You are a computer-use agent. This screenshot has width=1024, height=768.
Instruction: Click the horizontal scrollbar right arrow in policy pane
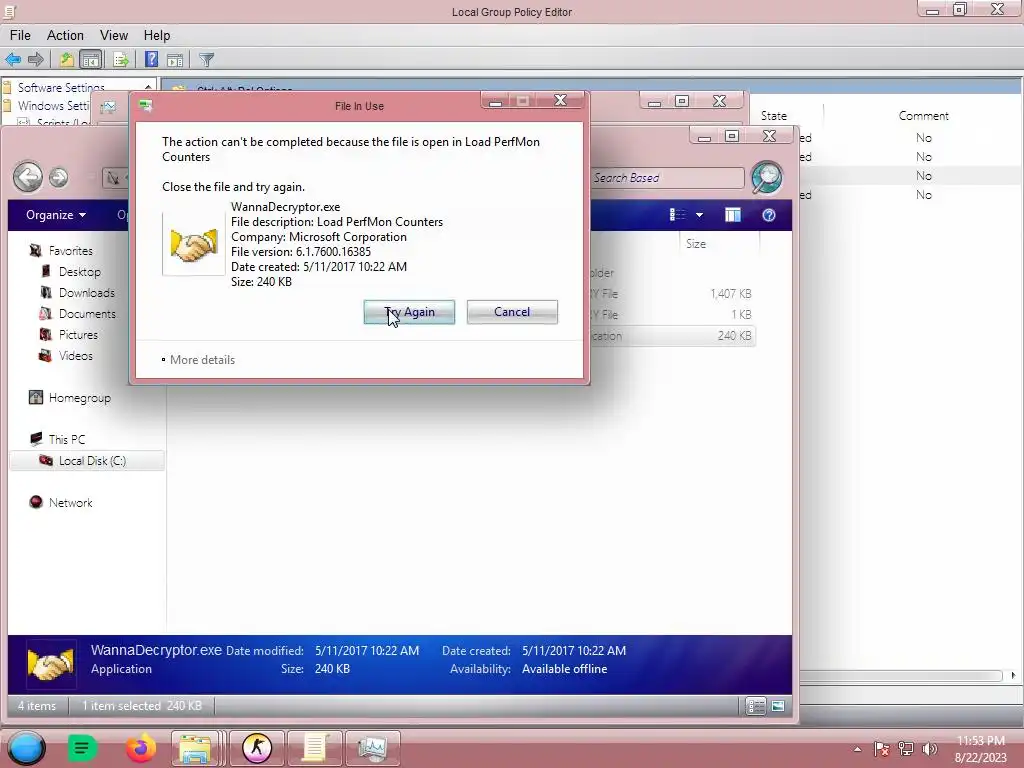click(1013, 675)
